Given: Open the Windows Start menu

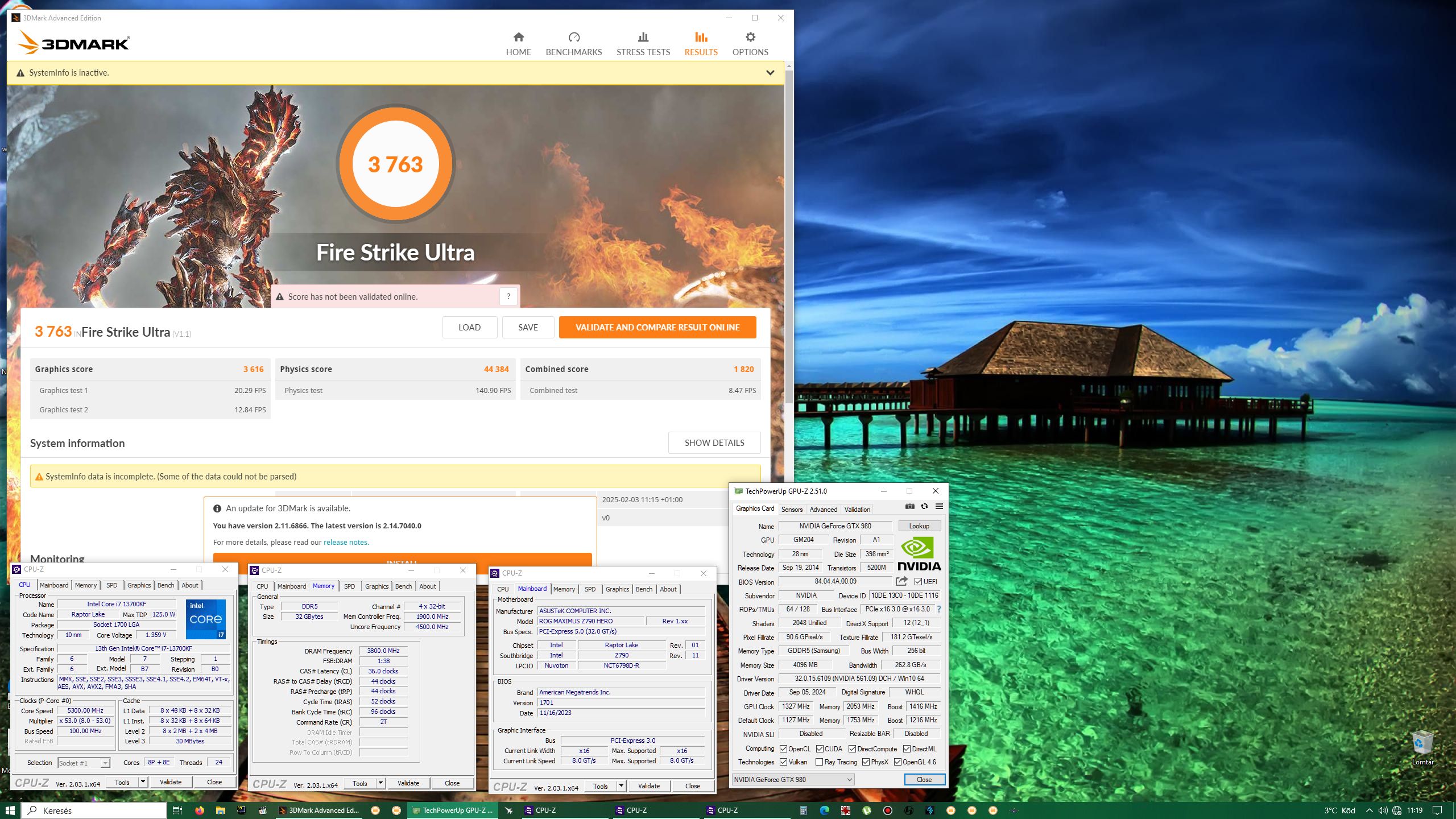Looking at the screenshot, I should (x=10, y=810).
